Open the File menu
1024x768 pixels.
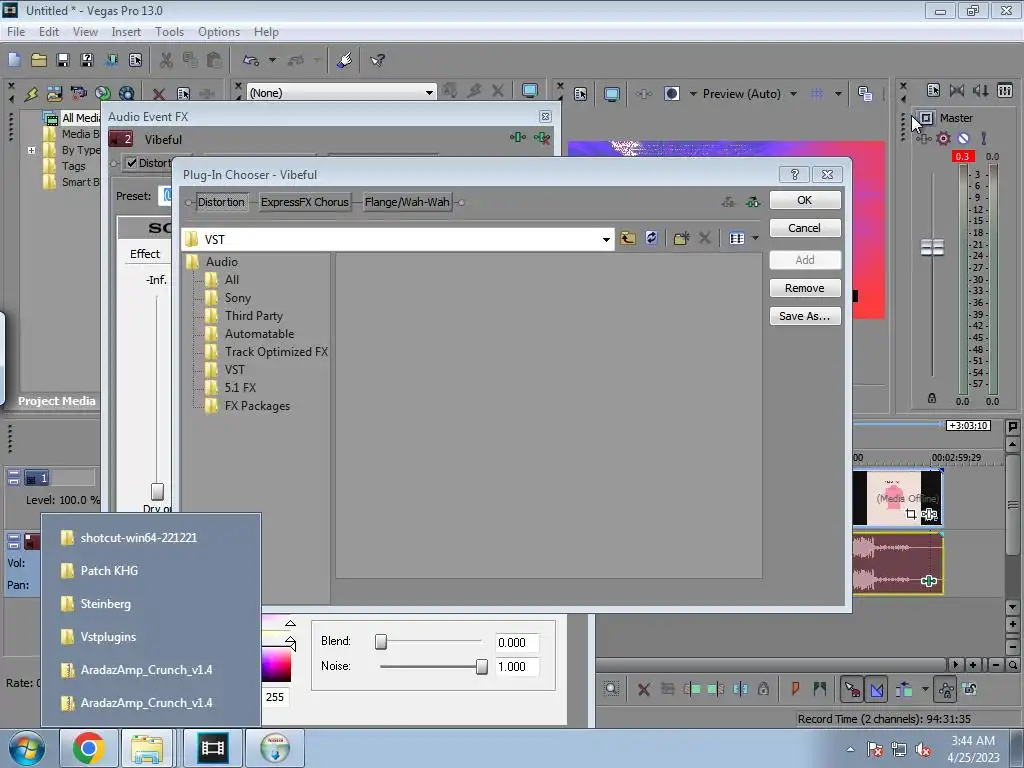coord(16,31)
